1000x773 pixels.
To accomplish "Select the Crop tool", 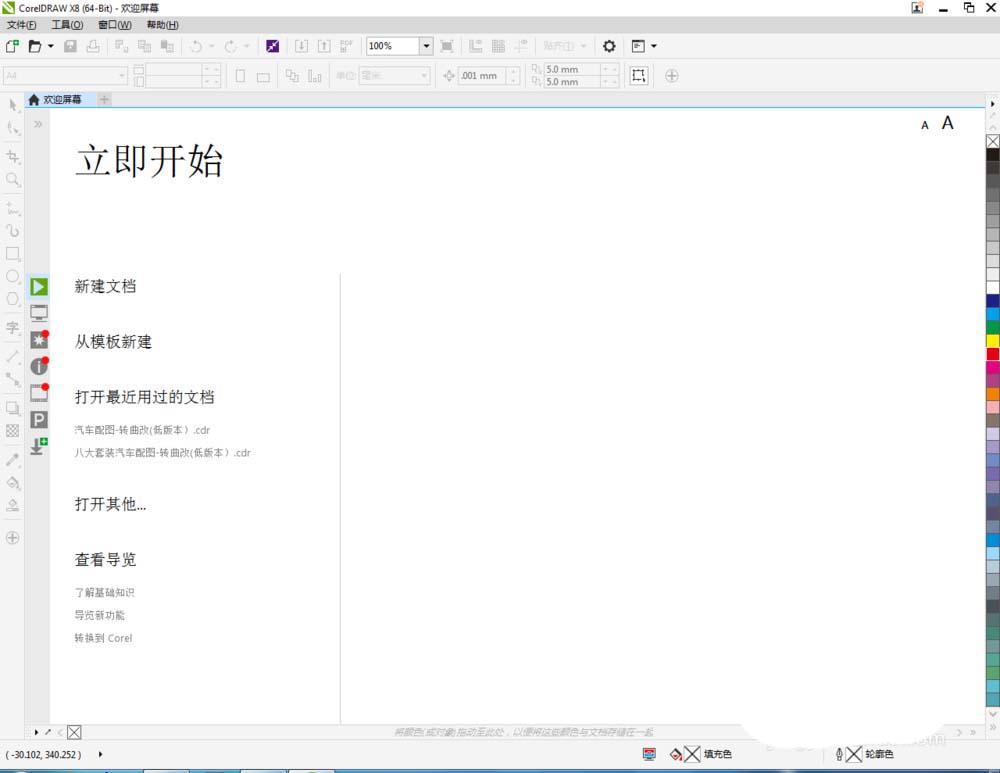I will click(13, 156).
